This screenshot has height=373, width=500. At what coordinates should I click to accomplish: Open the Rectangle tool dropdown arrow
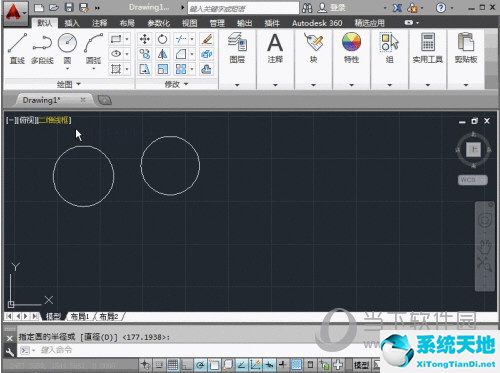[x=127, y=39]
